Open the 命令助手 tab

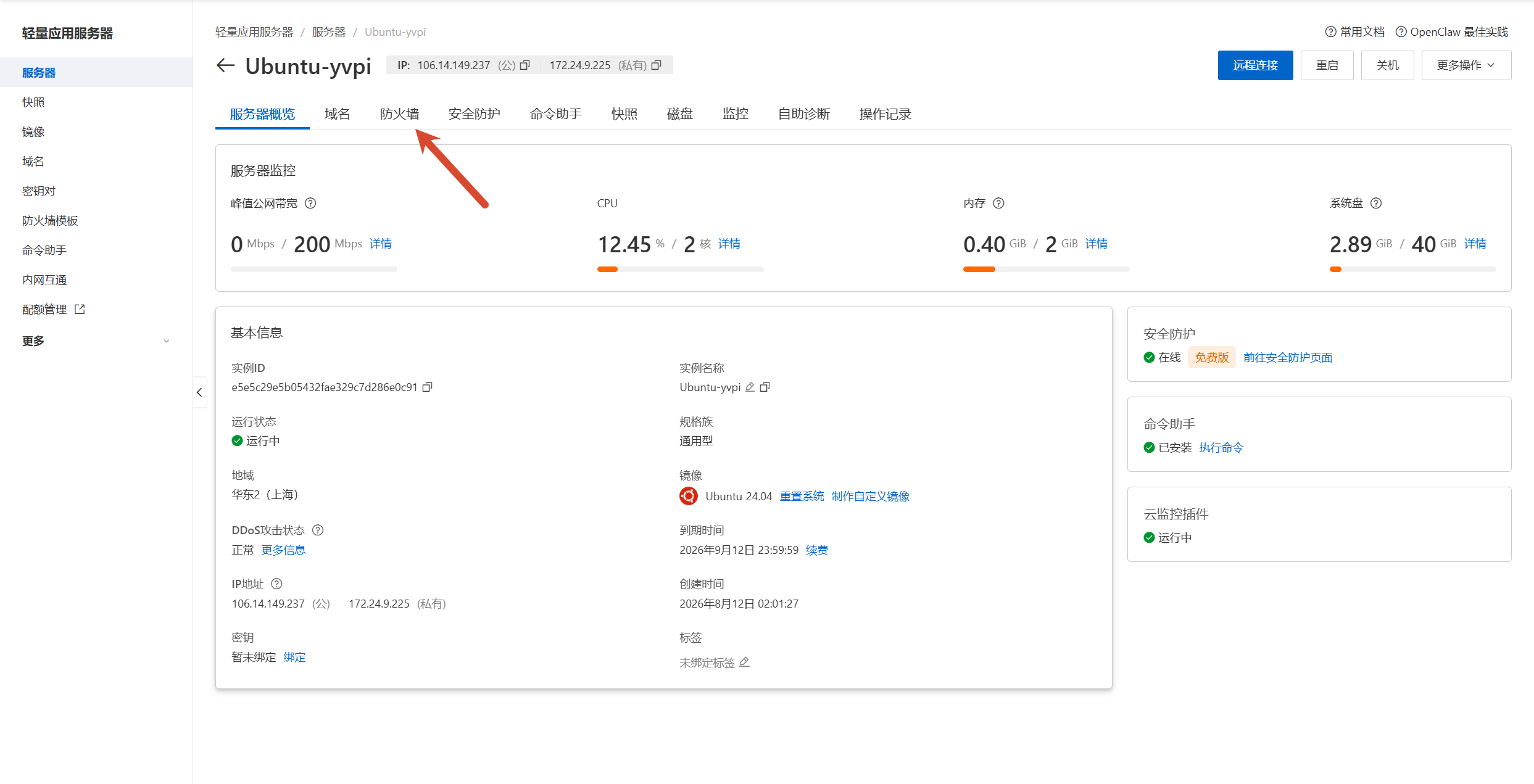point(555,114)
